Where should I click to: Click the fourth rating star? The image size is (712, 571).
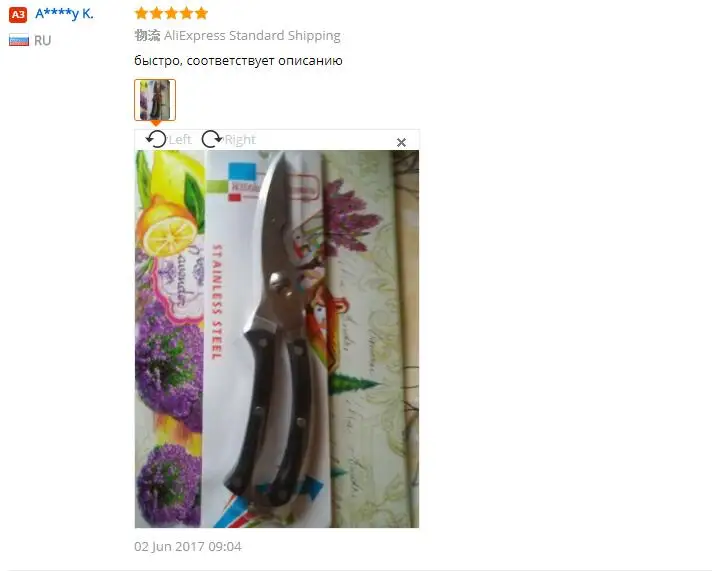point(187,13)
